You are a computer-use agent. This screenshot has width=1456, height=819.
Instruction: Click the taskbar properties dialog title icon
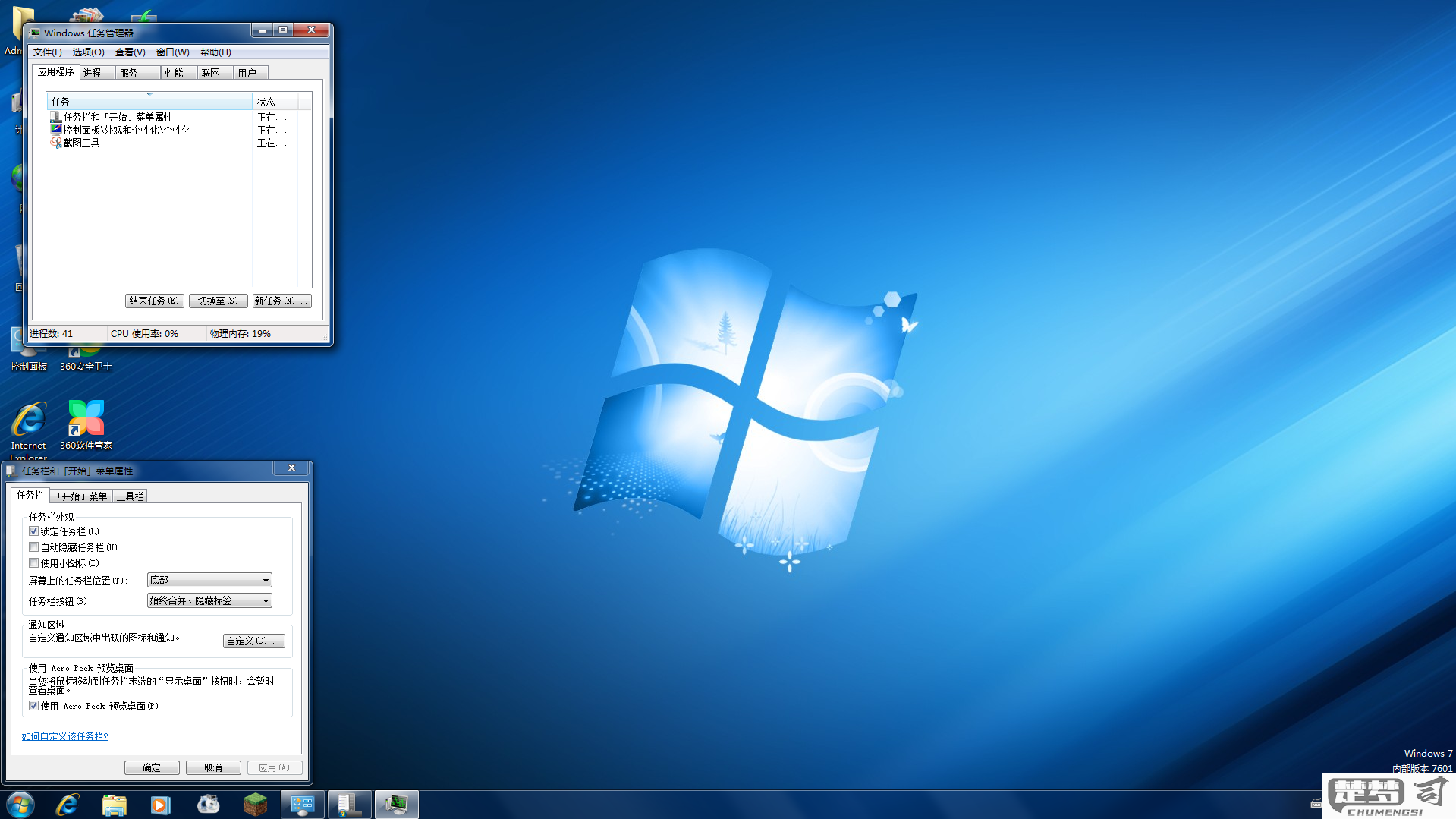11,471
